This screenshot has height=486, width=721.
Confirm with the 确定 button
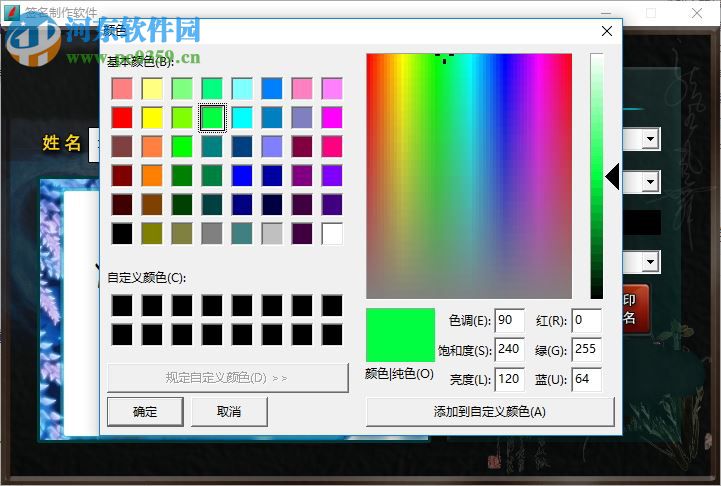(145, 412)
